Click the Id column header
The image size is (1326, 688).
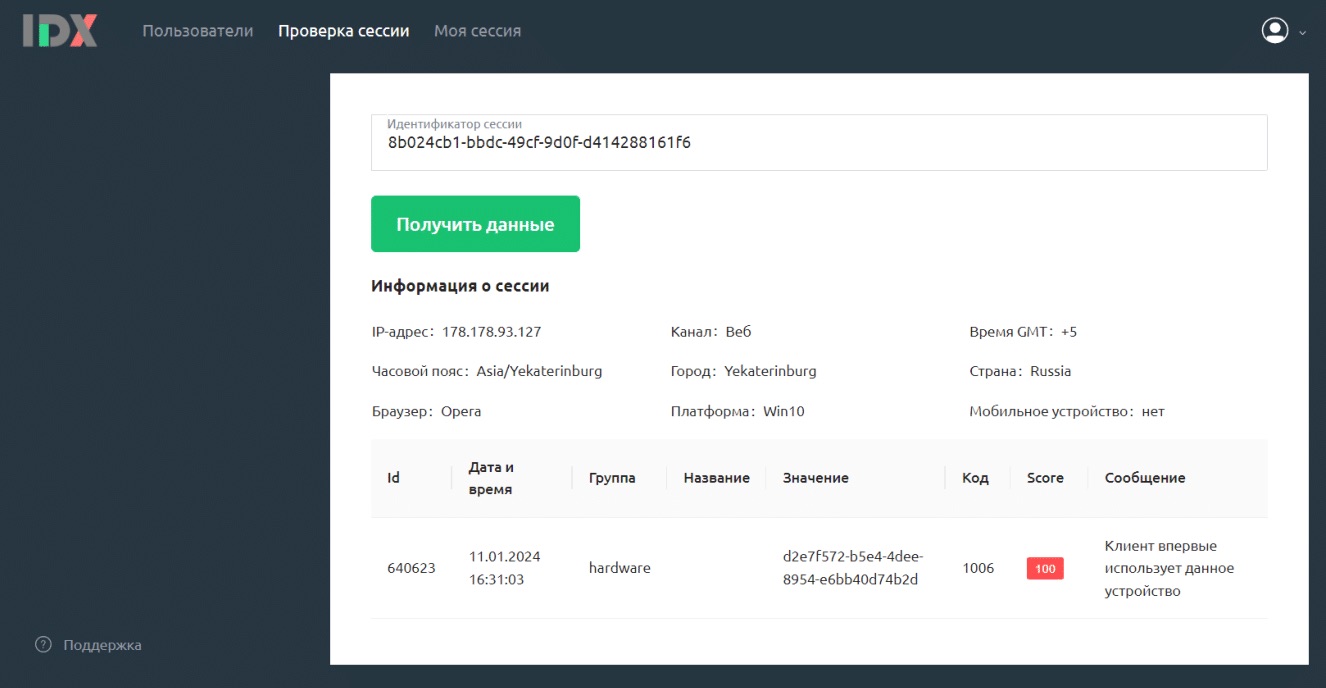tap(393, 478)
